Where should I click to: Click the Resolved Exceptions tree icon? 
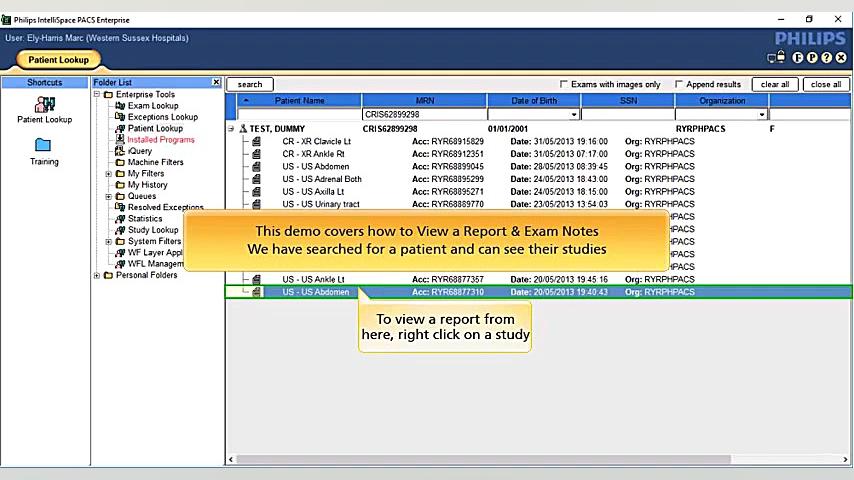click(x=120, y=207)
